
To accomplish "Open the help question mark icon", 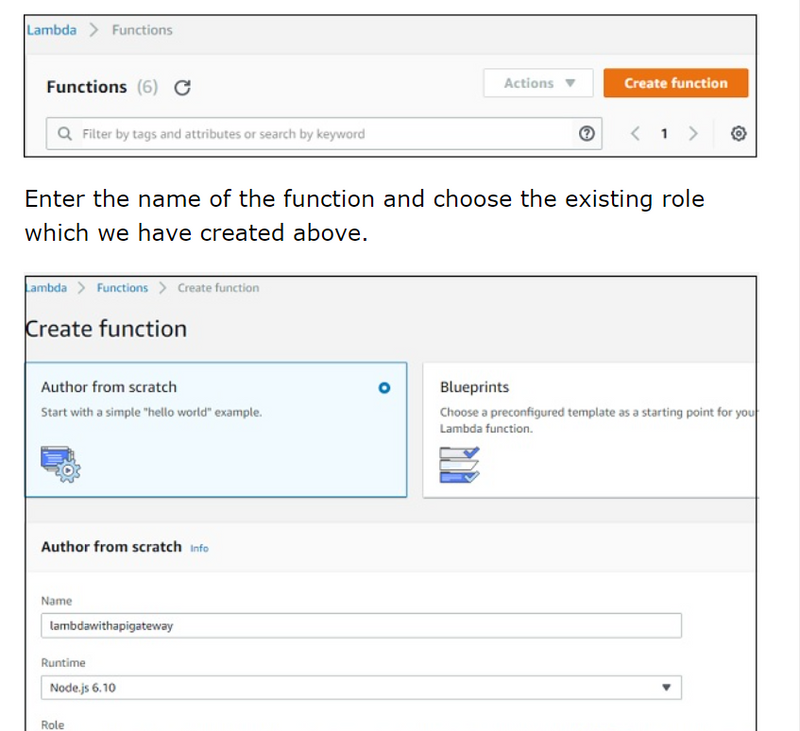I will coord(587,134).
